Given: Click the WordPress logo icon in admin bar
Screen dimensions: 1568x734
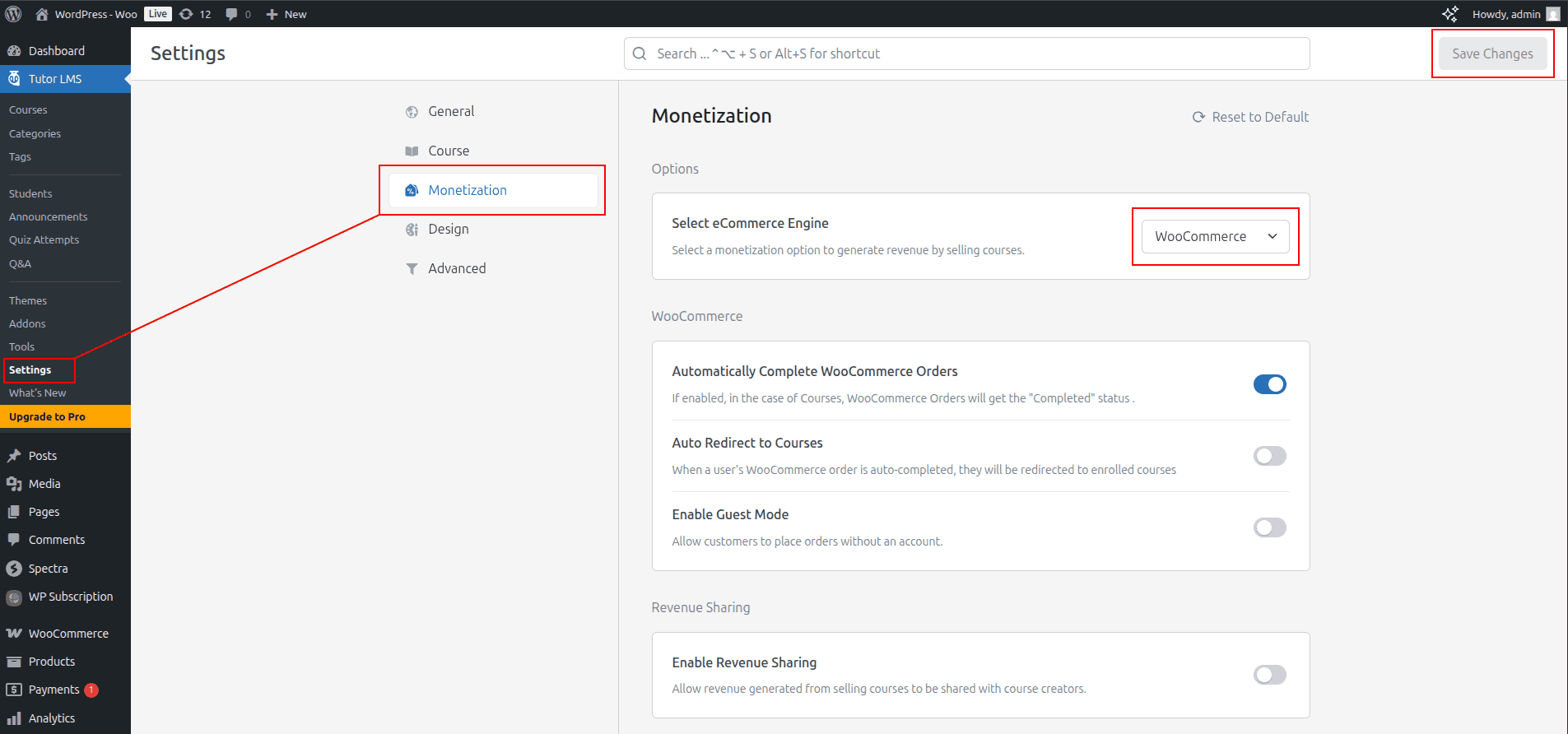Looking at the screenshot, I should point(13,14).
